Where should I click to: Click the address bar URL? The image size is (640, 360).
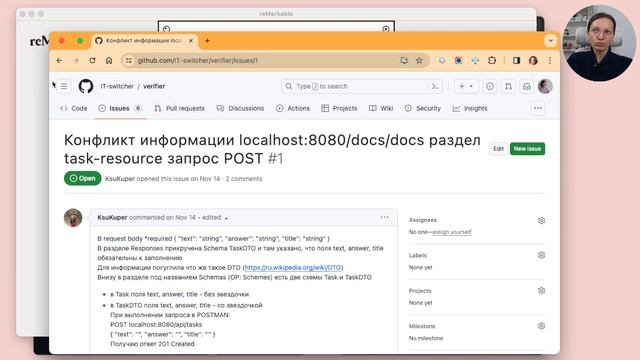point(198,60)
